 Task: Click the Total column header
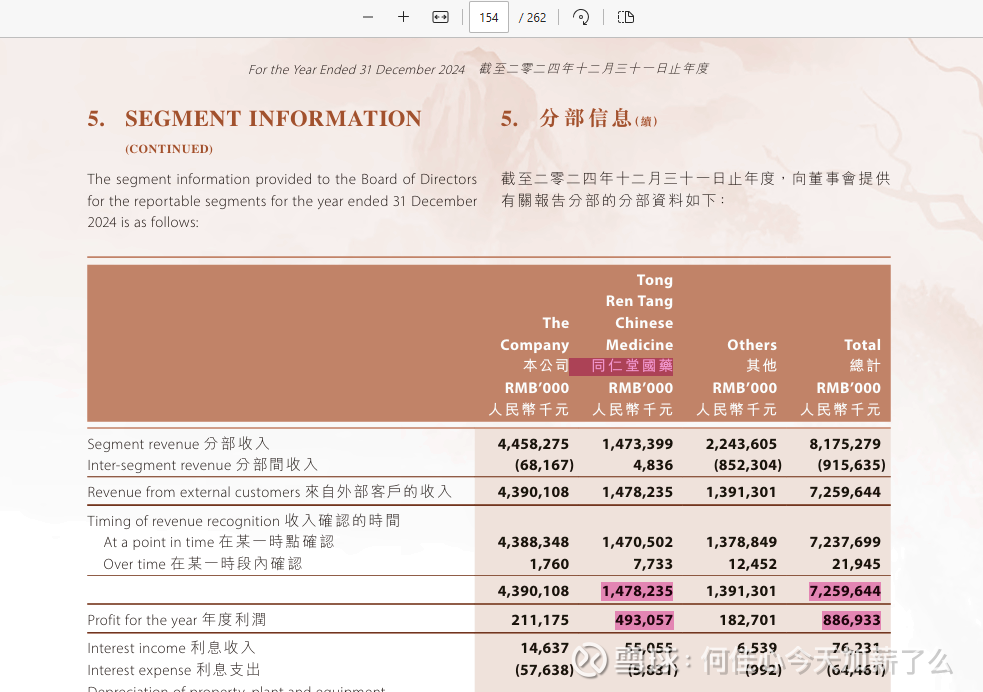tap(862, 345)
